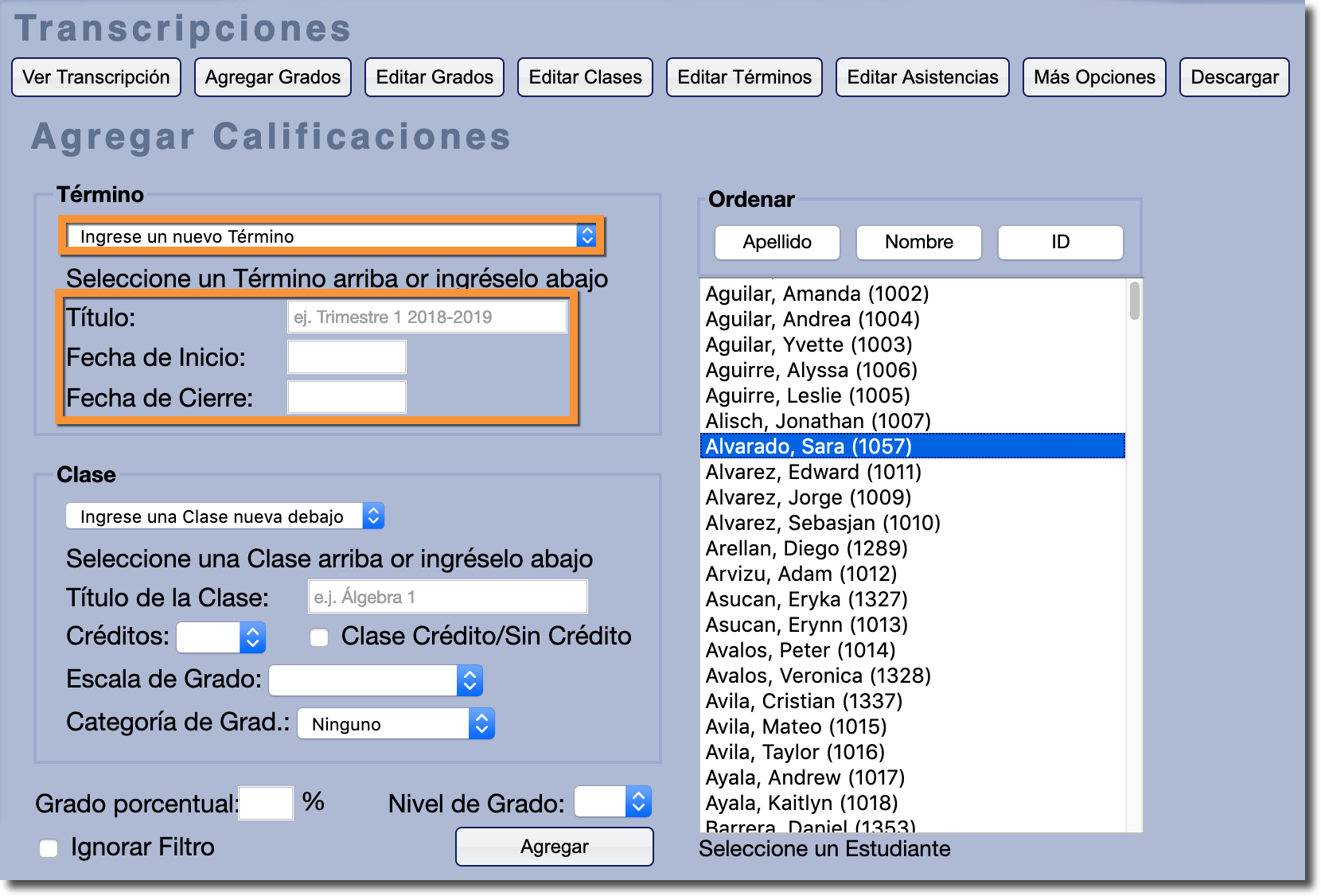Image resolution: width=1321 pixels, height=896 pixels.
Task: Select student Alvarez, Jorge (1009)
Action: point(809,497)
